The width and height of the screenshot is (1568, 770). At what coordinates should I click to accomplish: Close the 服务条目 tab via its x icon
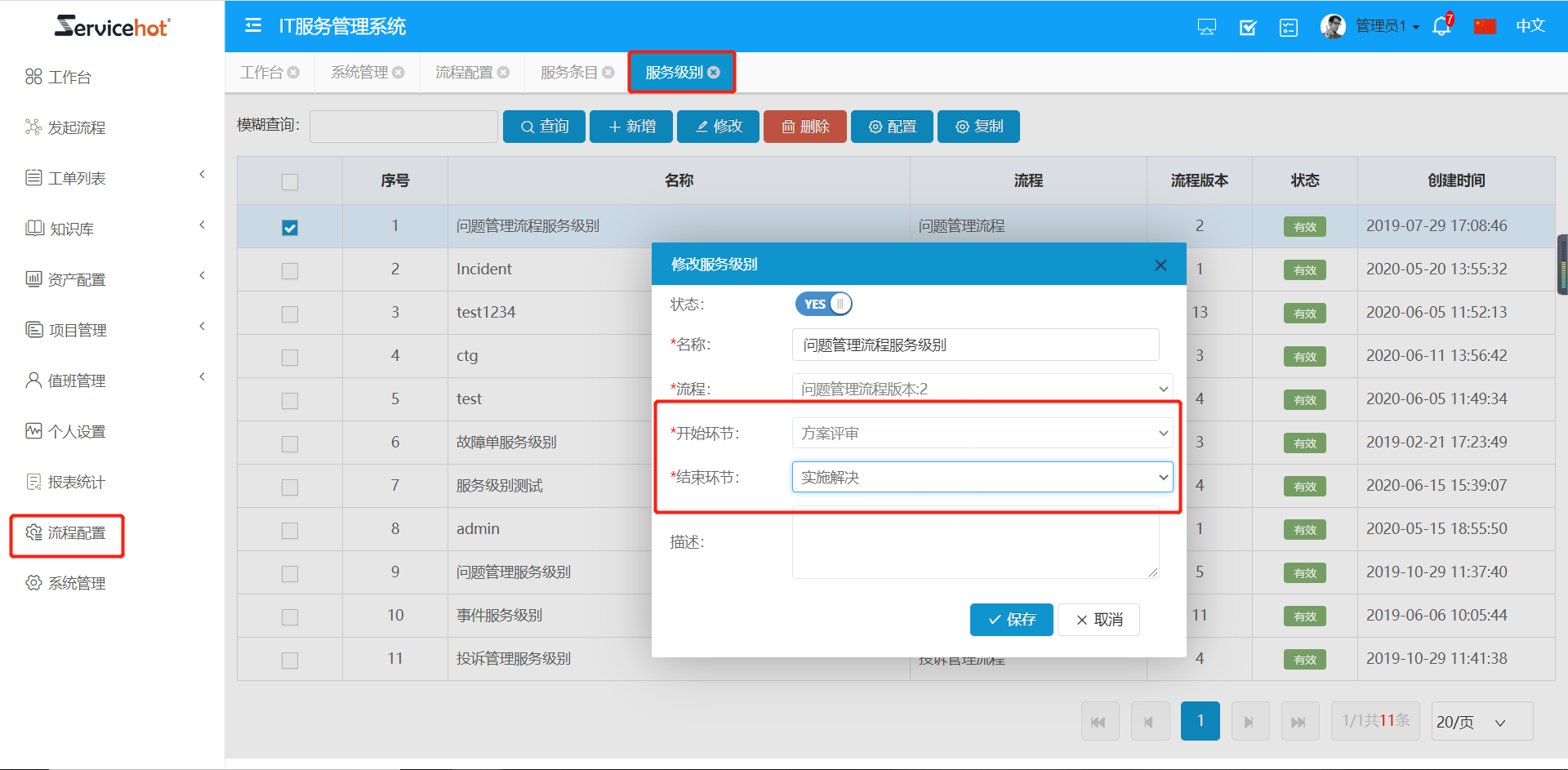tap(608, 73)
